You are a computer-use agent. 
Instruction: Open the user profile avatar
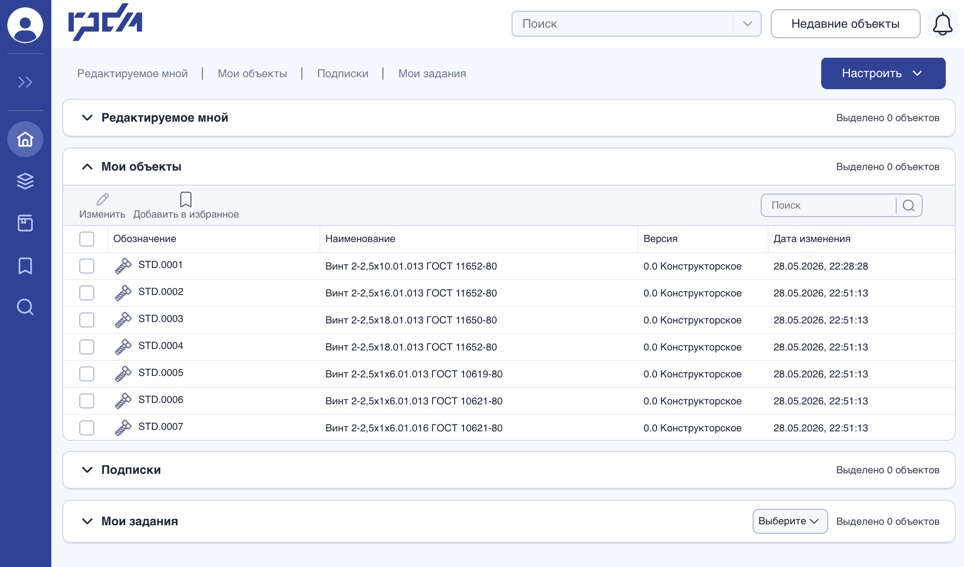coord(25,25)
